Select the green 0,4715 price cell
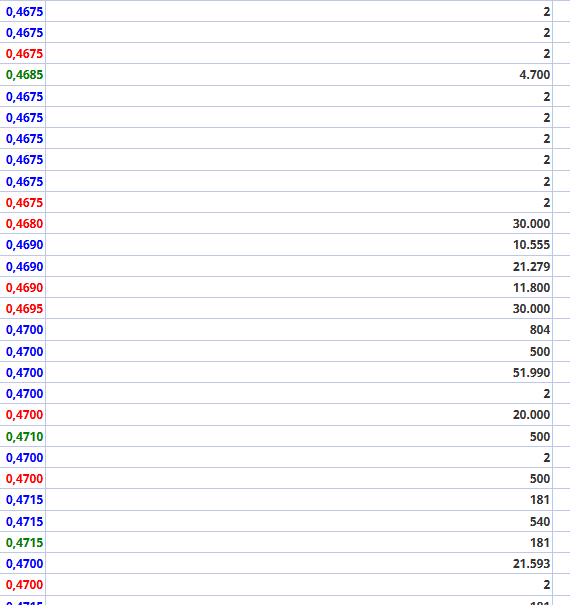The height and width of the screenshot is (605, 570). click(x=22, y=542)
